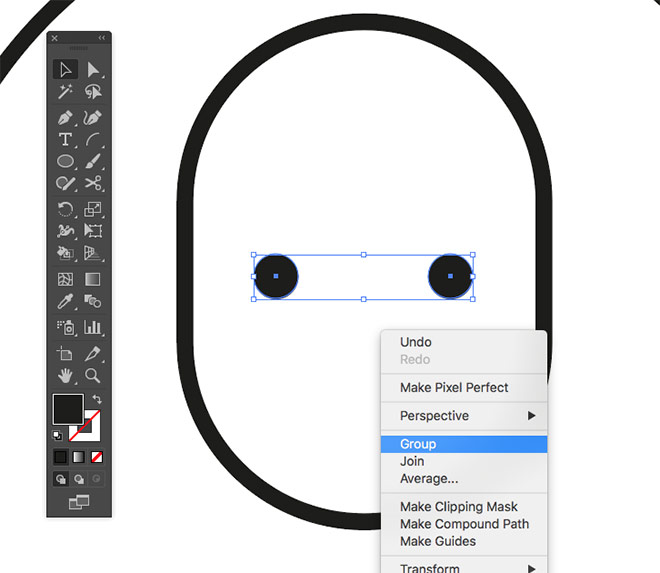Image resolution: width=660 pixels, height=573 pixels.
Task: Select Make Clipping Mask
Action: [x=464, y=506]
